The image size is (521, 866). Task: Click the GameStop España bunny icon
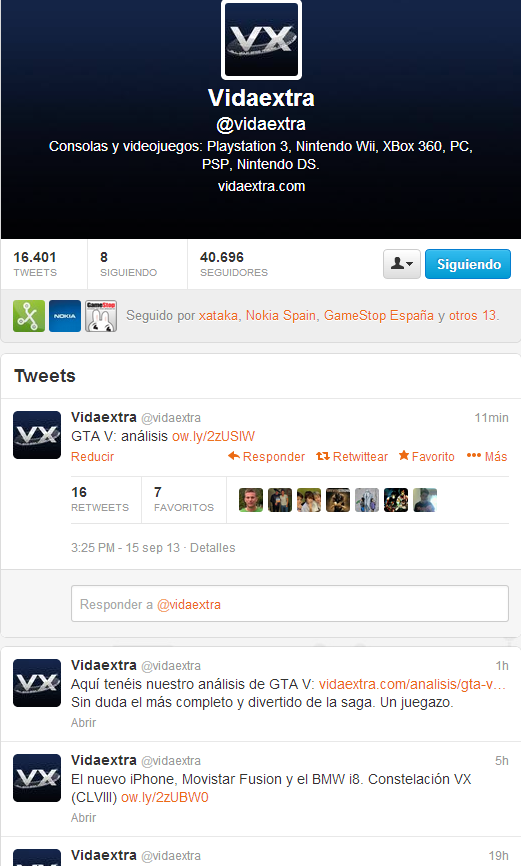(x=101, y=316)
